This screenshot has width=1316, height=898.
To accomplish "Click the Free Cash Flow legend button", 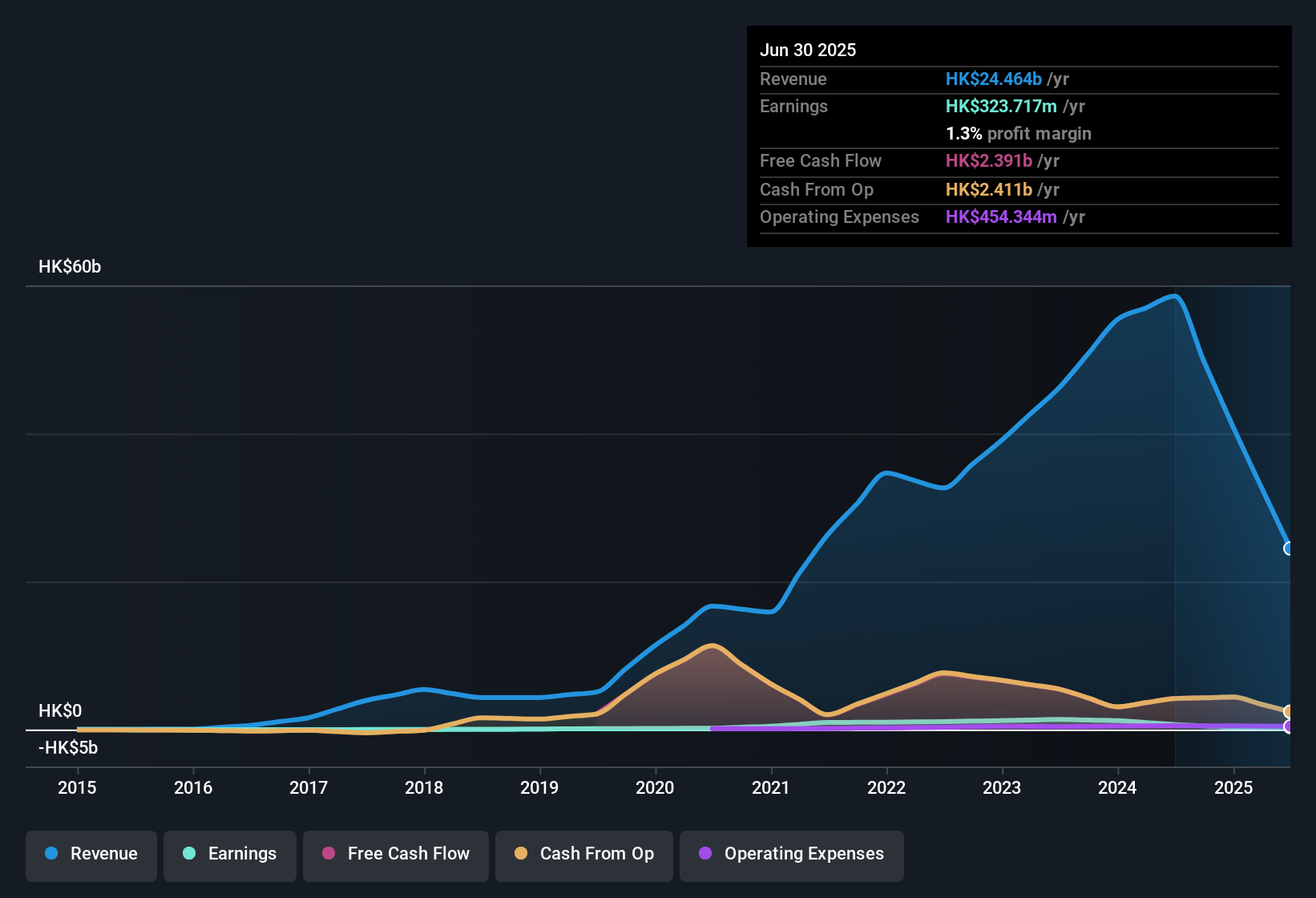I will (395, 854).
